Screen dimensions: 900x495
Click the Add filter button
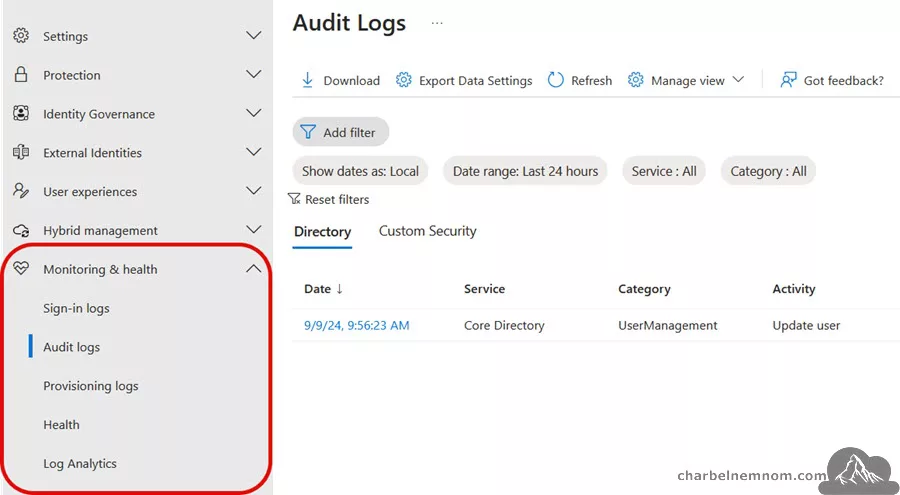pos(341,132)
